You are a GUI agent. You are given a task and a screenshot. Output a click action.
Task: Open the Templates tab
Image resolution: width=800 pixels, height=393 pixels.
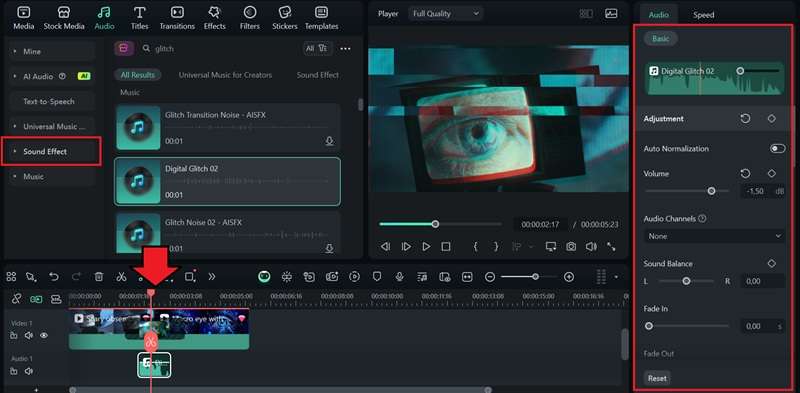pos(321,18)
